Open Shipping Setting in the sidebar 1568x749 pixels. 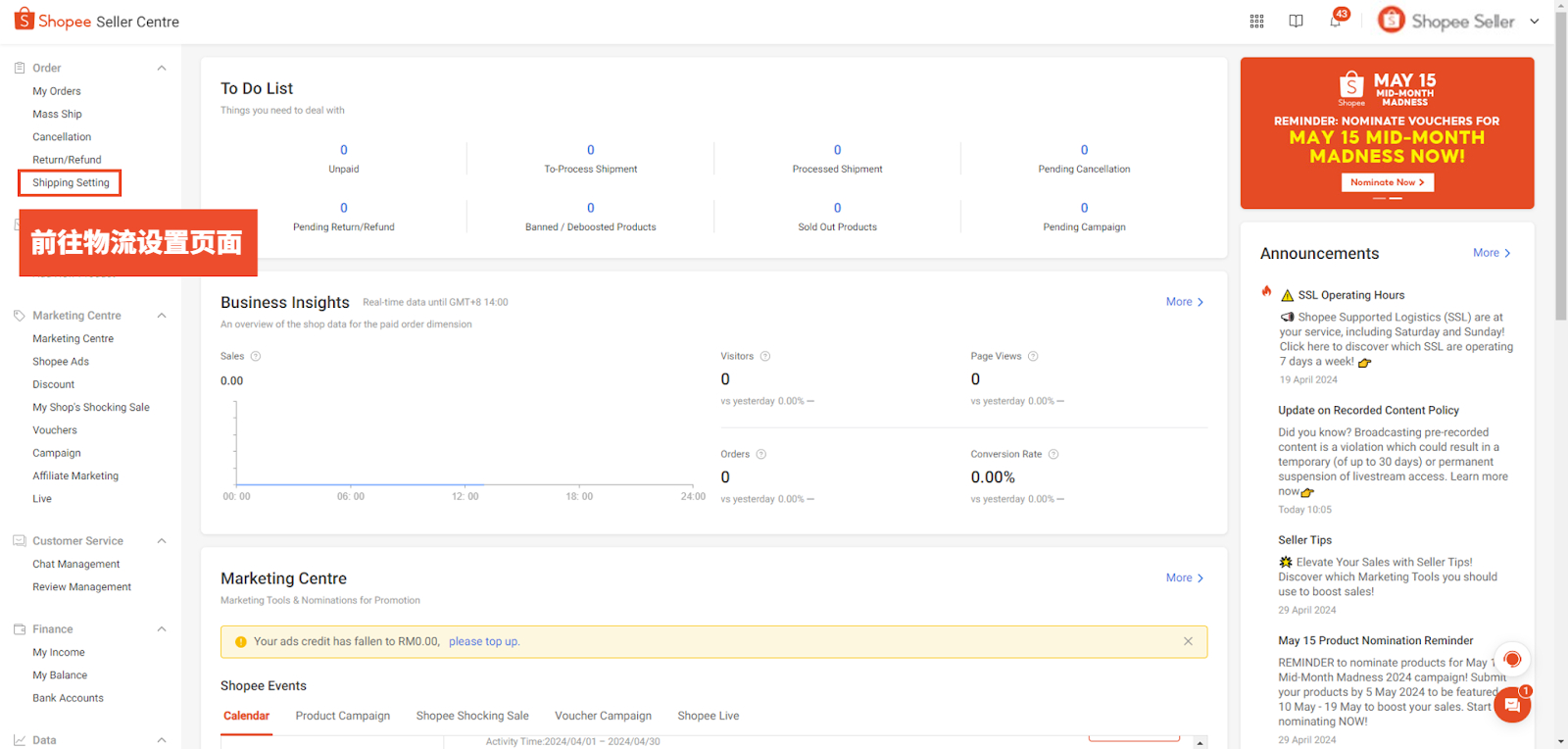coord(71,182)
